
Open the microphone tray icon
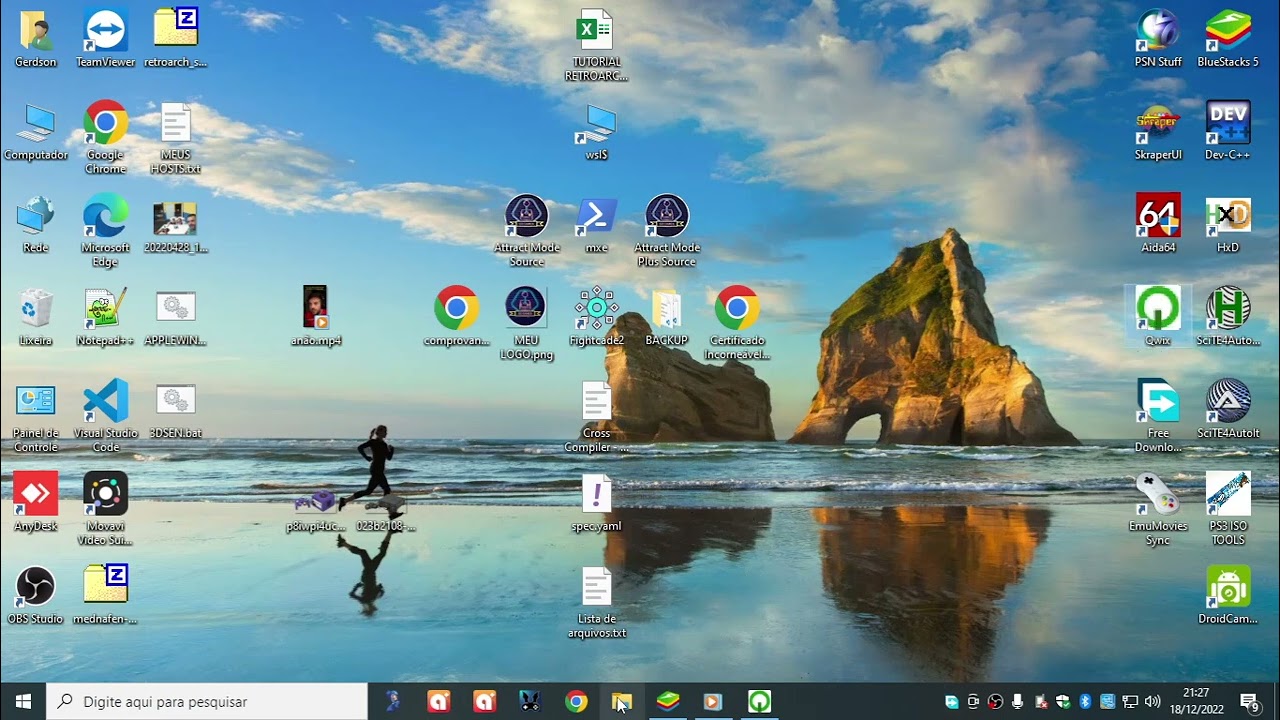(1018, 701)
